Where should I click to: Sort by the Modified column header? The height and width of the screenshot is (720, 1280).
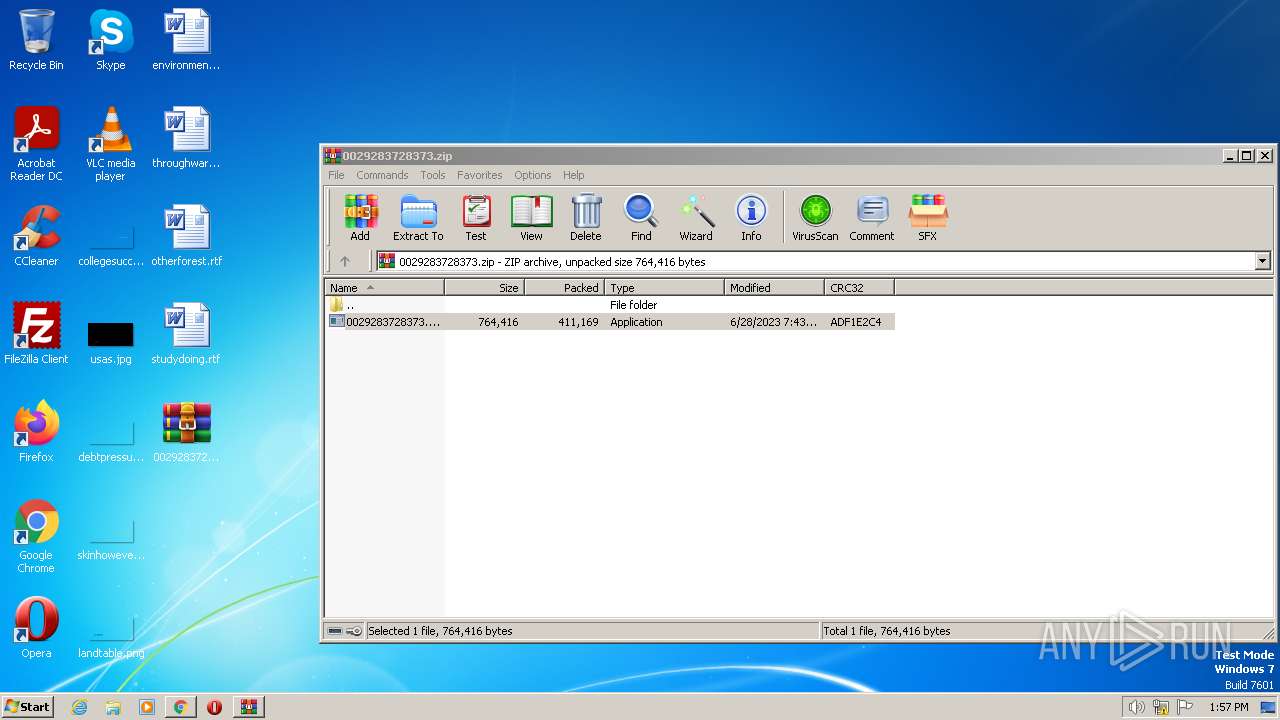click(774, 287)
